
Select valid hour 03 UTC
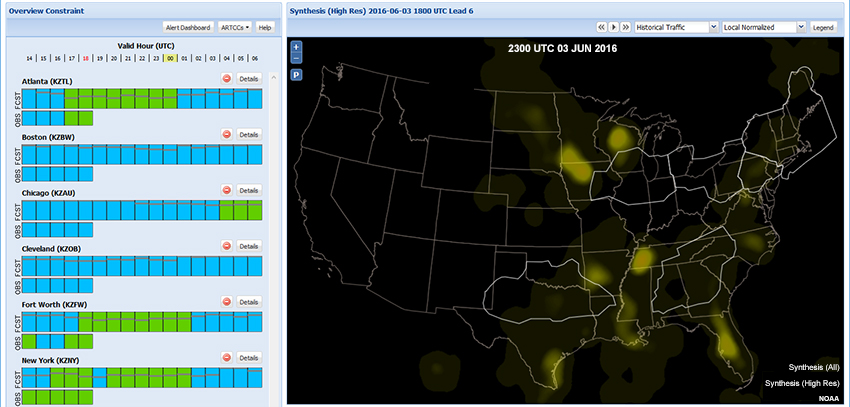point(212,59)
